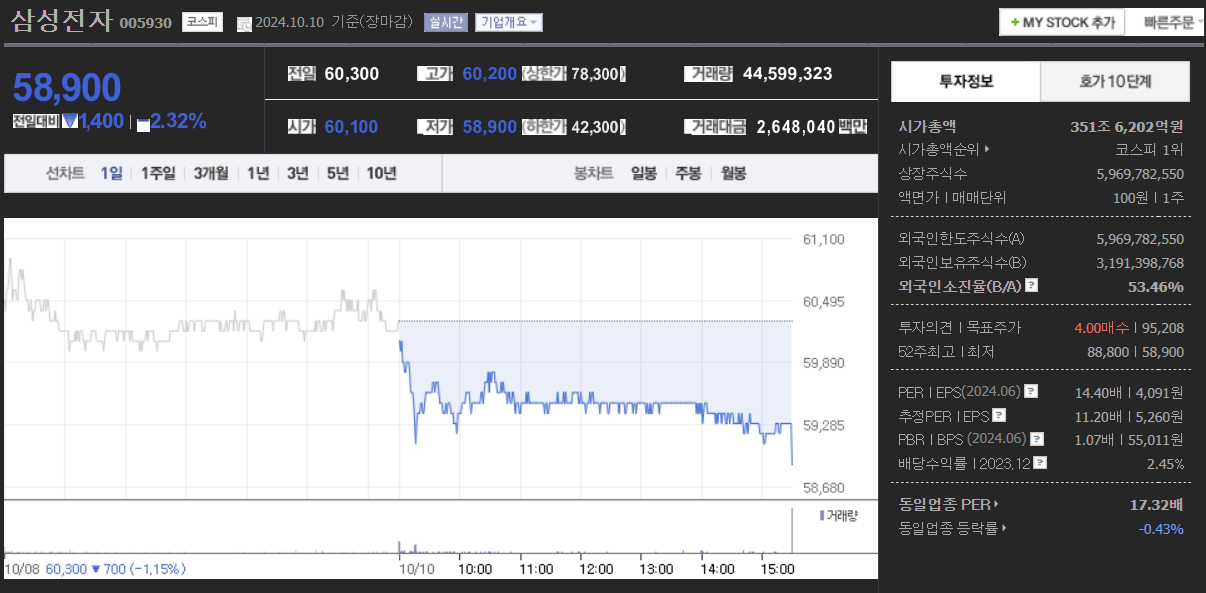Click the 14:00 time axis label
1206x593 pixels.
[717, 569]
